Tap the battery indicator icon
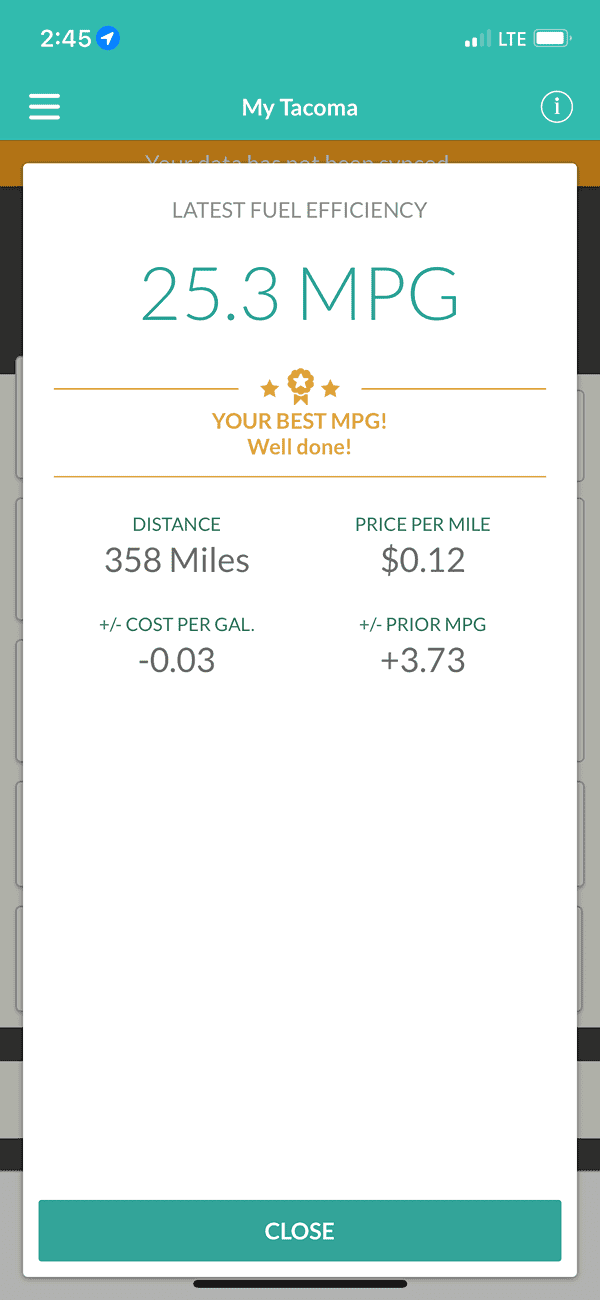 pyautogui.click(x=552, y=39)
